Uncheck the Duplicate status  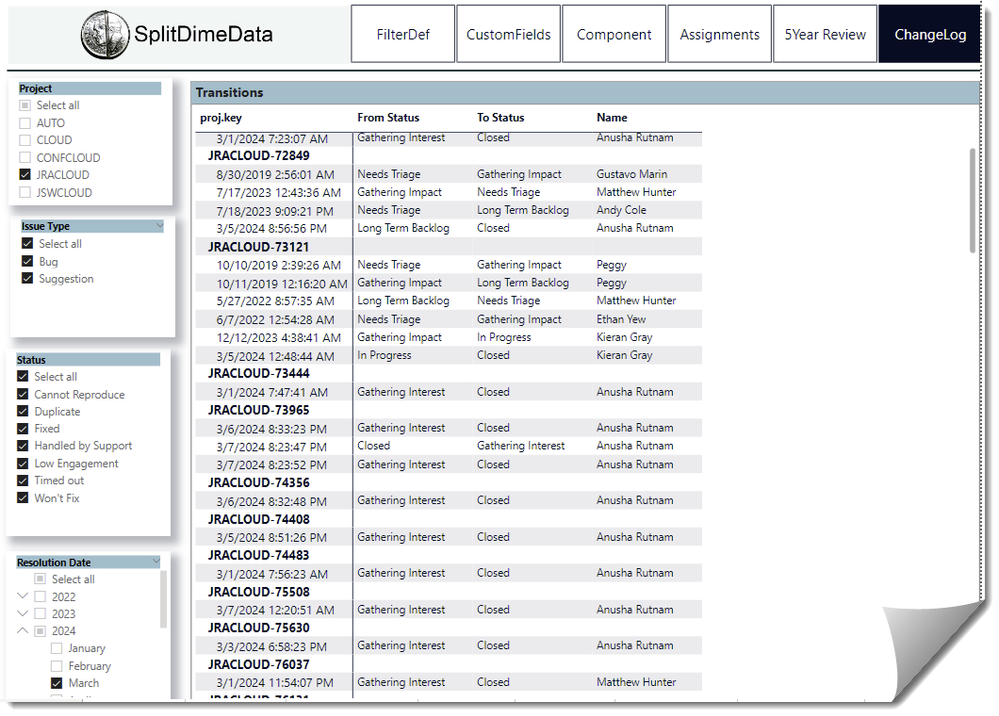pyautogui.click(x=23, y=412)
